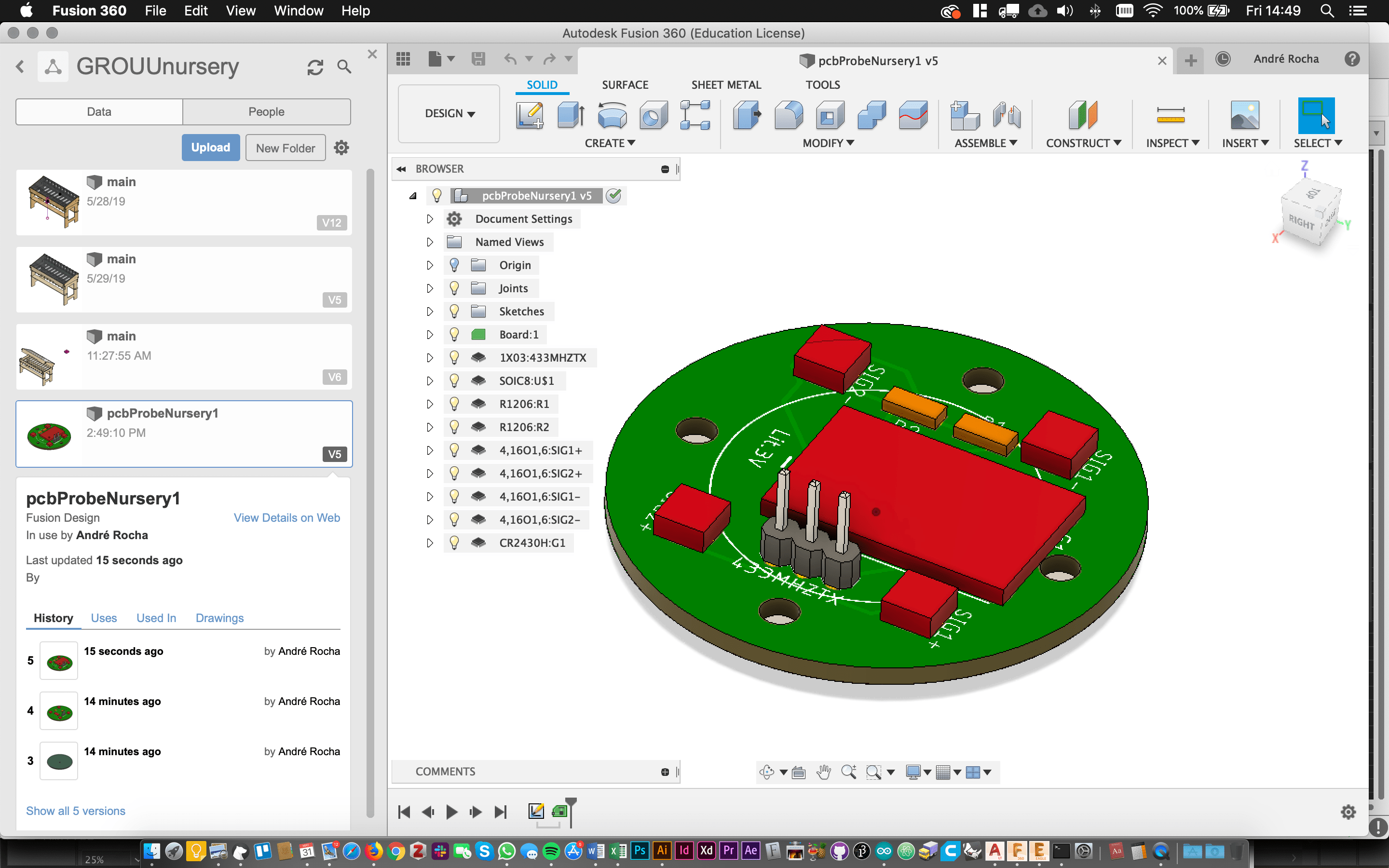Select the Press Pull tool
The image size is (1389, 868).
[x=747, y=115]
